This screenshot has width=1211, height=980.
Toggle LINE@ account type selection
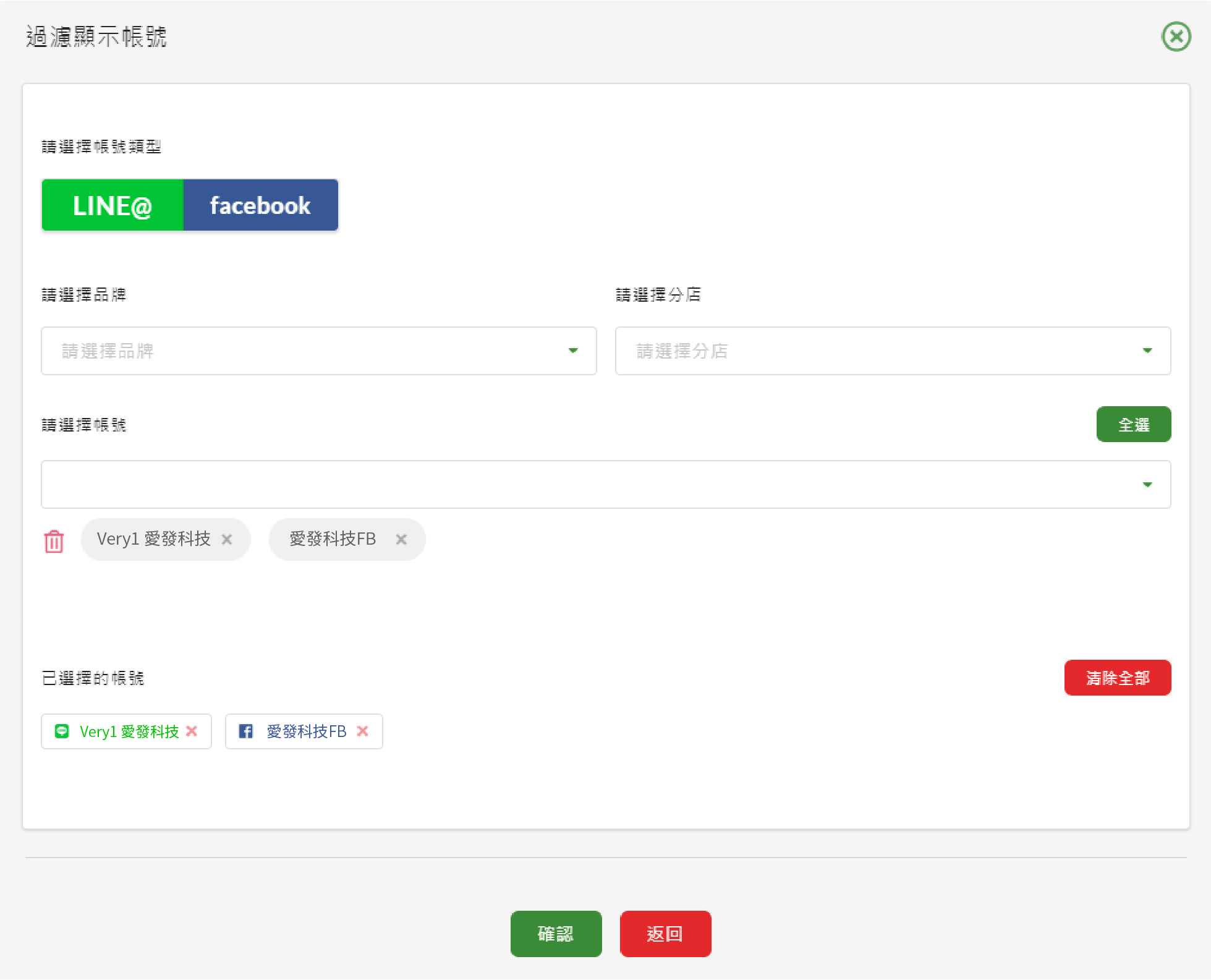113,205
